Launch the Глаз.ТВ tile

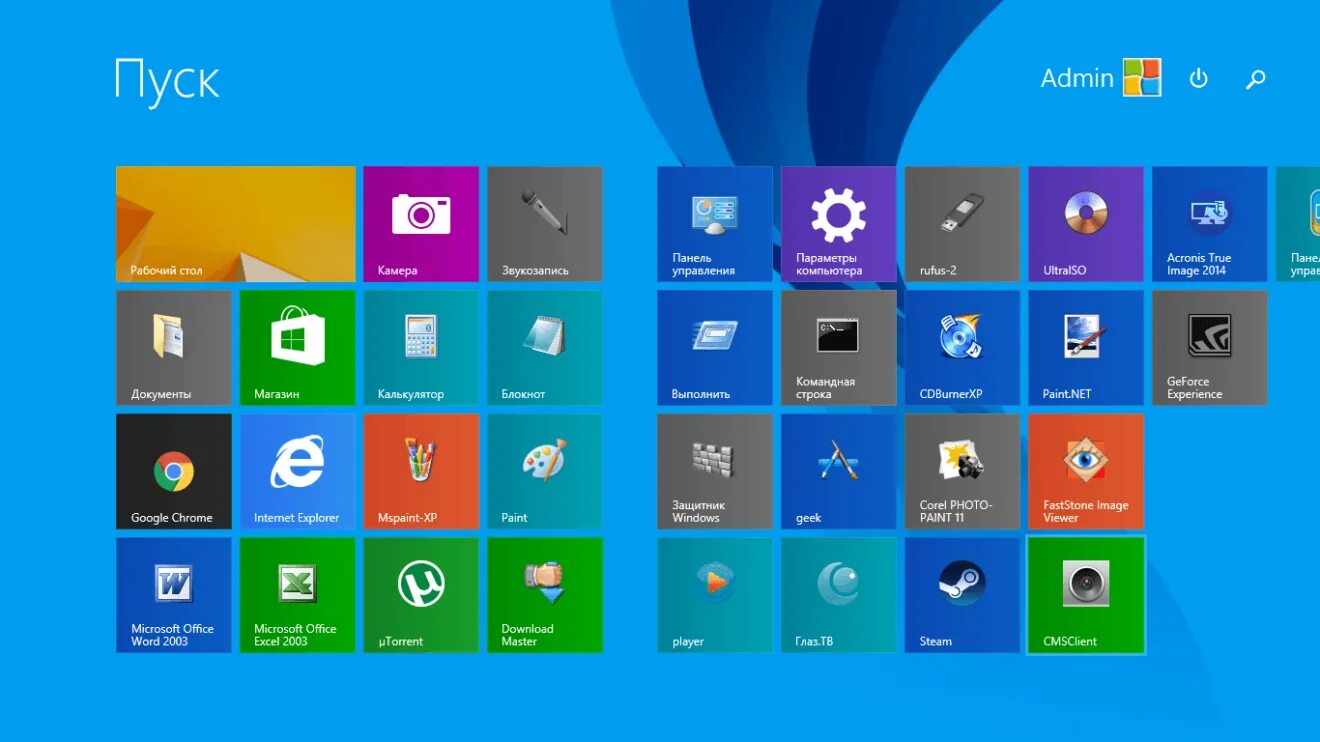coord(839,595)
